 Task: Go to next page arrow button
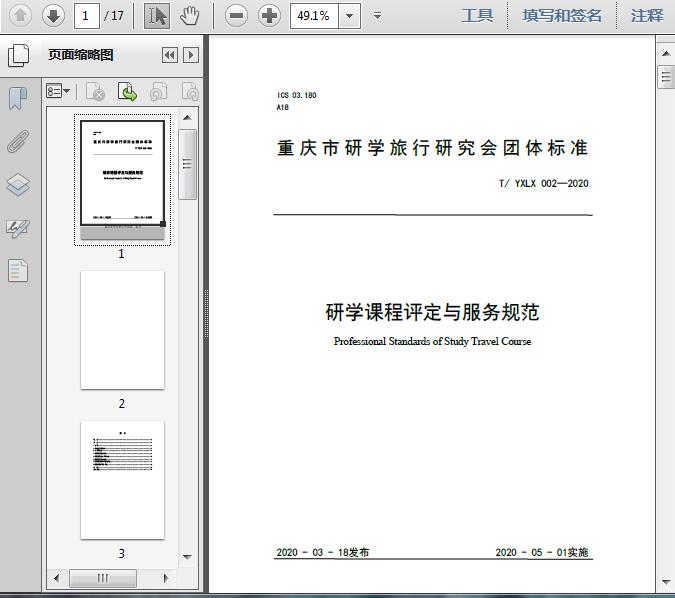[x=53, y=16]
